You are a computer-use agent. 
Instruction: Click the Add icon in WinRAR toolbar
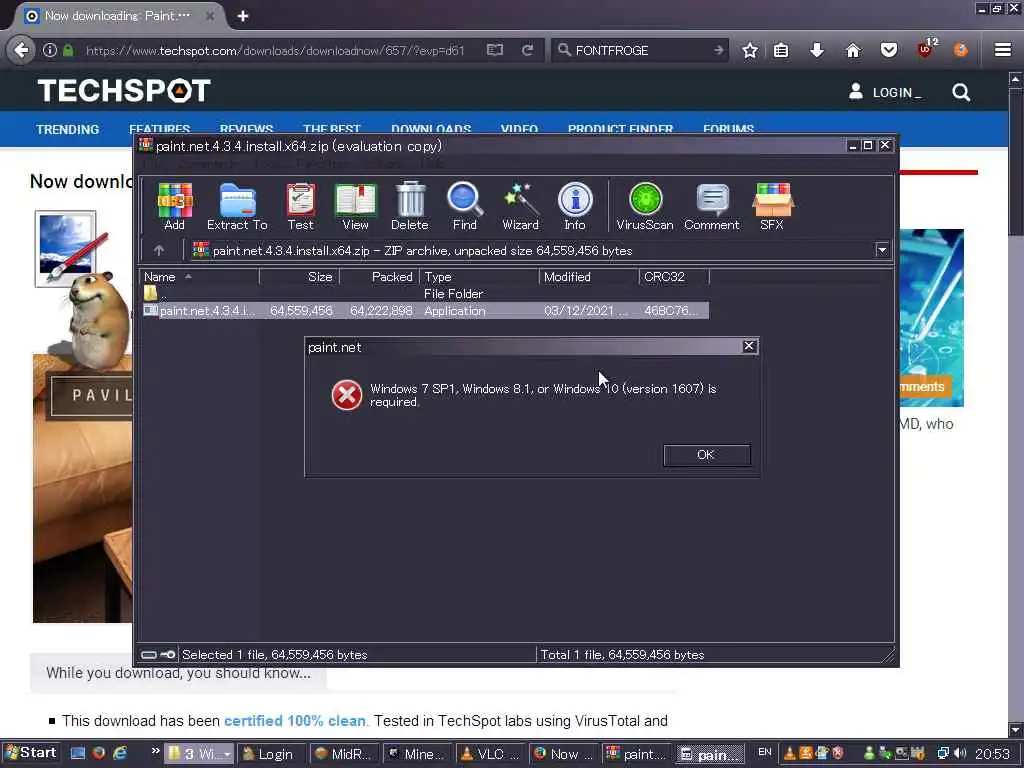tap(174, 206)
